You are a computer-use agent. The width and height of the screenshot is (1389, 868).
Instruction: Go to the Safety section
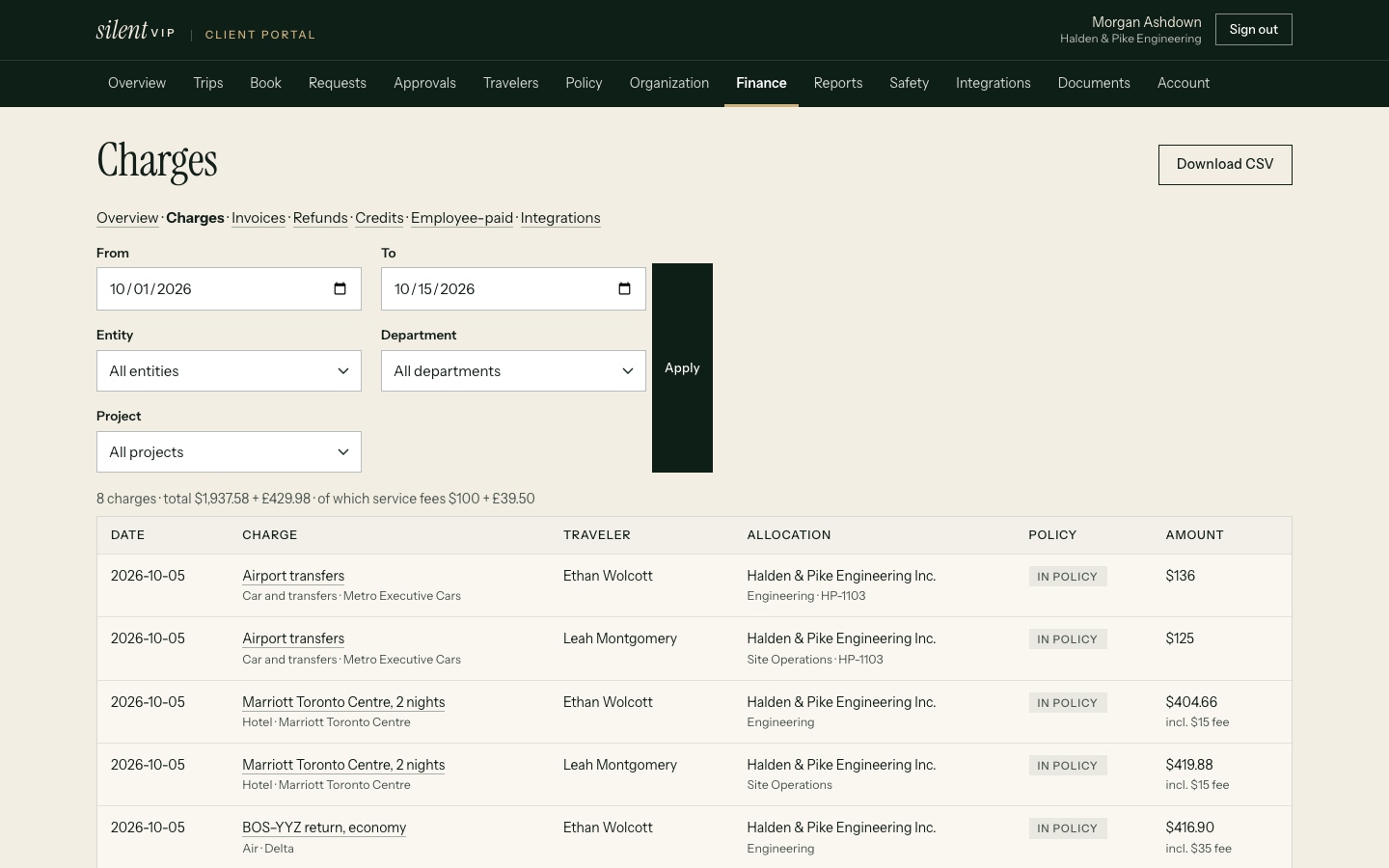(909, 83)
